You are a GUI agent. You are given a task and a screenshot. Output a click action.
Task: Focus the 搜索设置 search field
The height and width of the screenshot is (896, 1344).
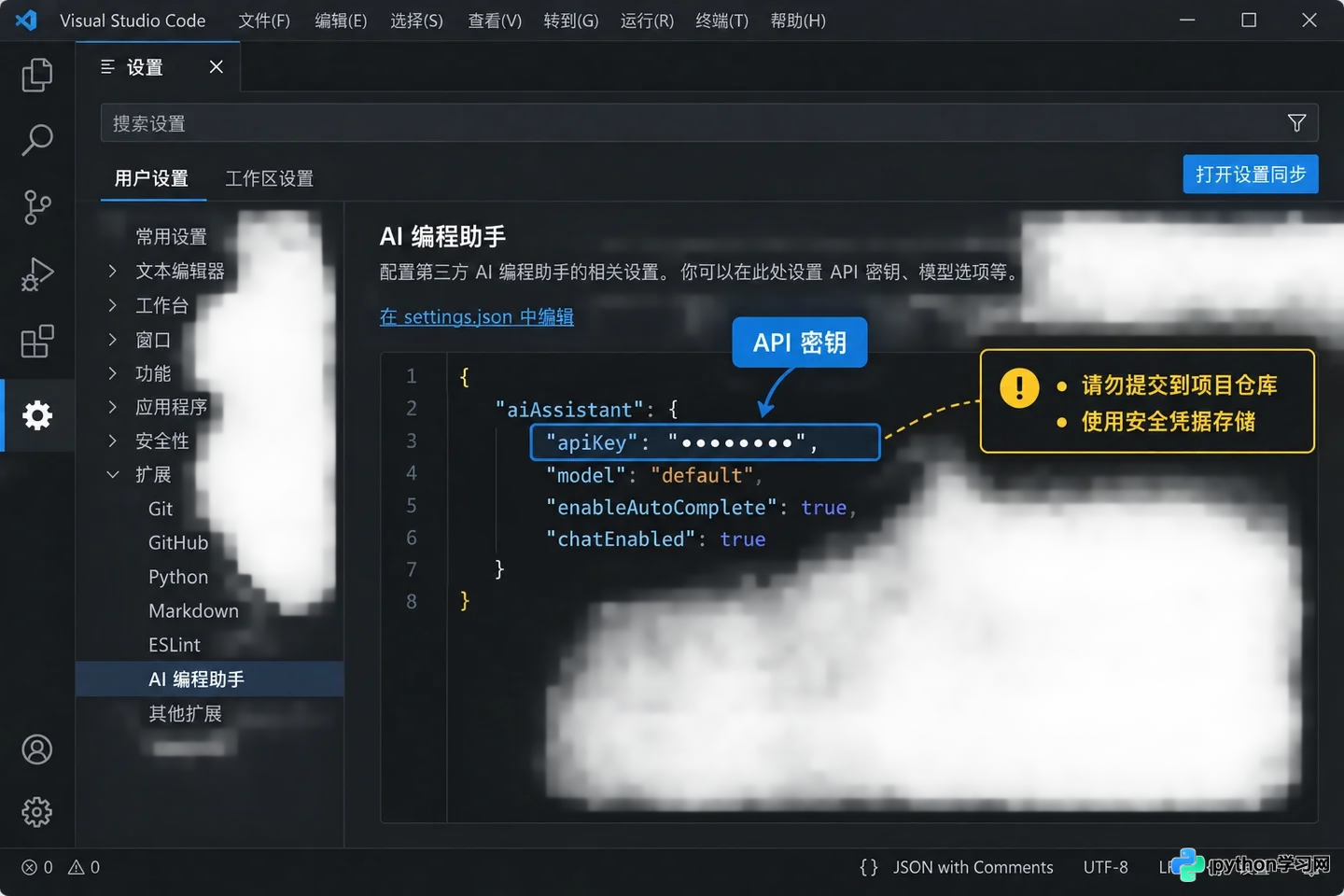709,122
